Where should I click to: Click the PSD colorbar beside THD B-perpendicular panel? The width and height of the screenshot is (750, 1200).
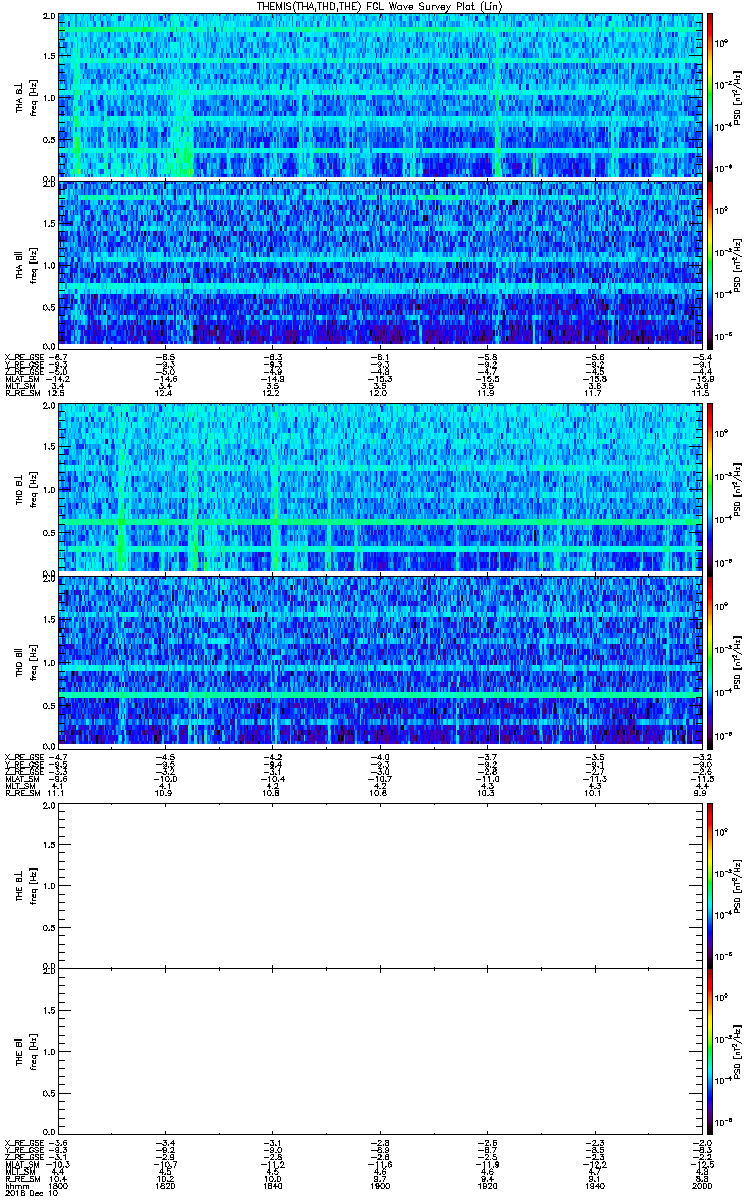pos(710,488)
